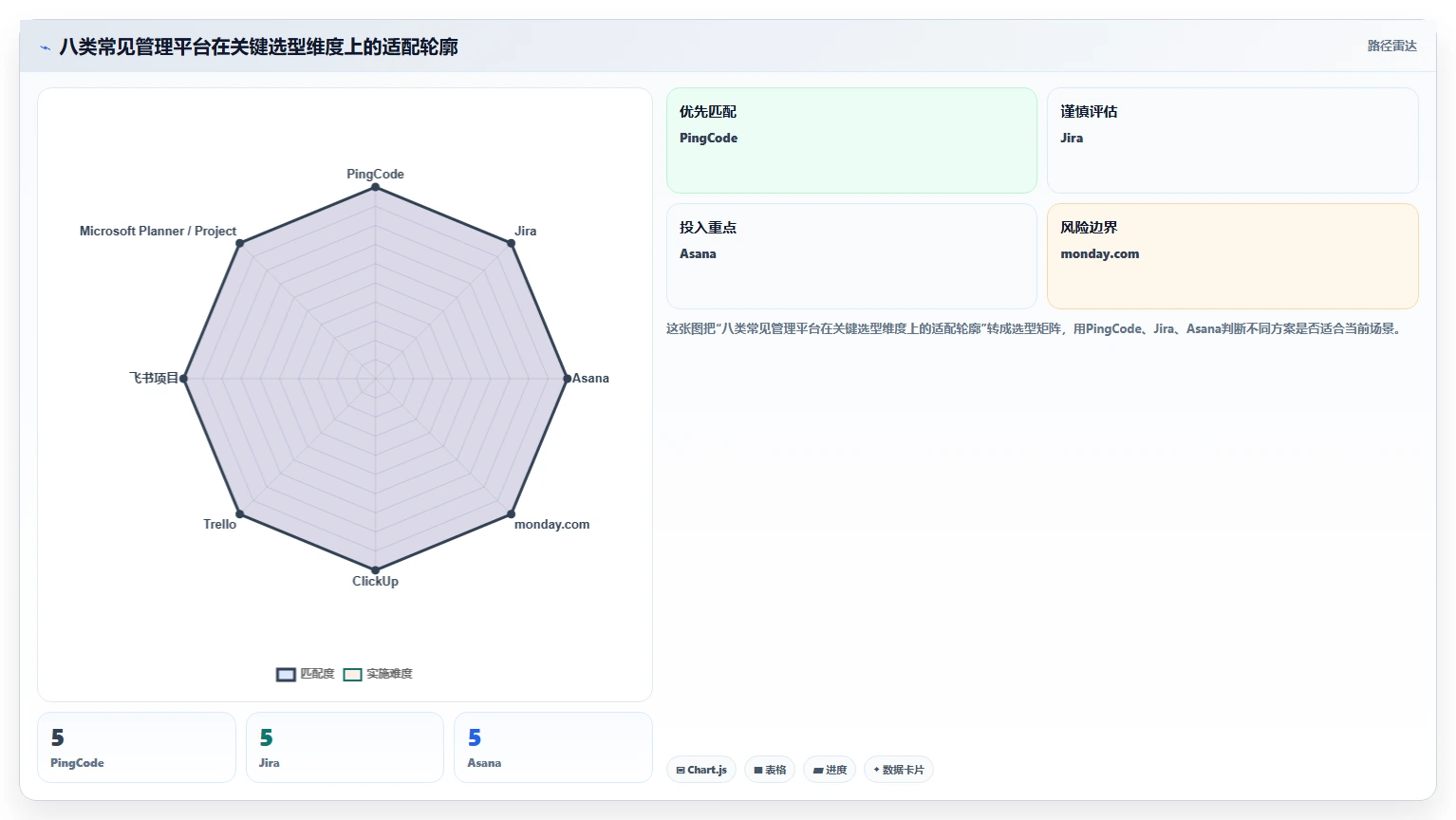Click the chart title 八类常见管理平台在关键选型维度上的适配轮廓
Image resolution: width=1456 pixels, height=820 pixels.
258,47
